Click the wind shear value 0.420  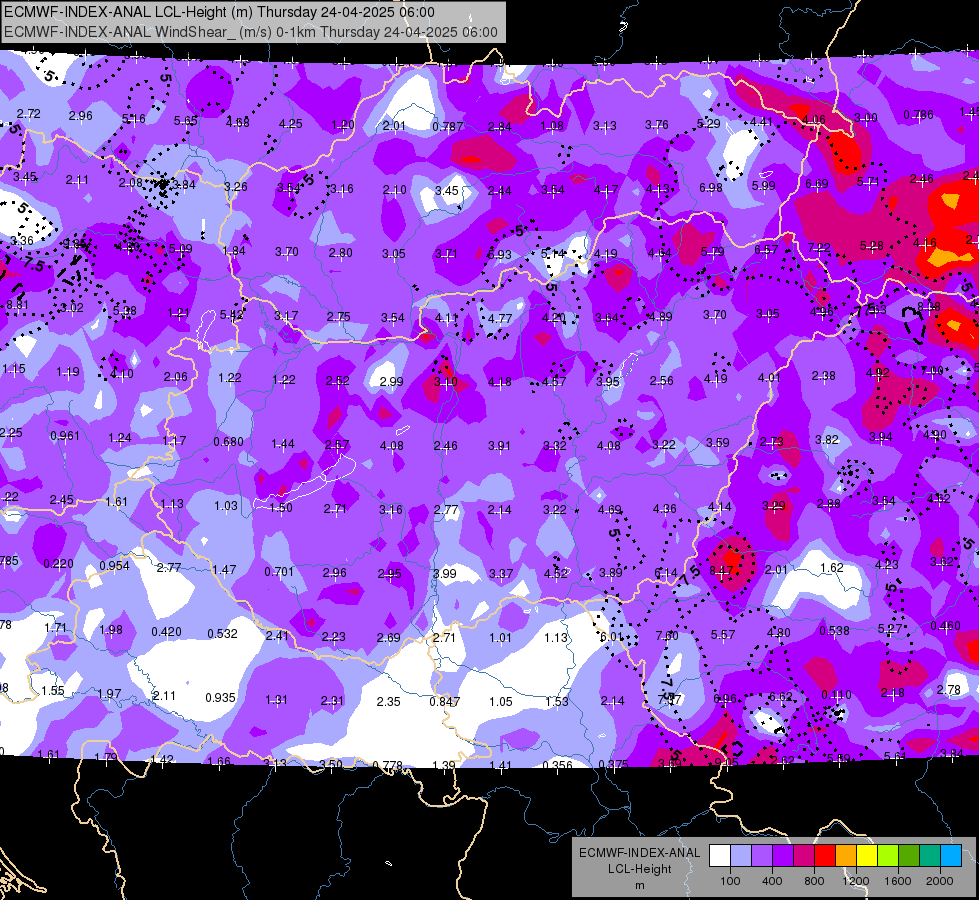(x=167, y=632)
